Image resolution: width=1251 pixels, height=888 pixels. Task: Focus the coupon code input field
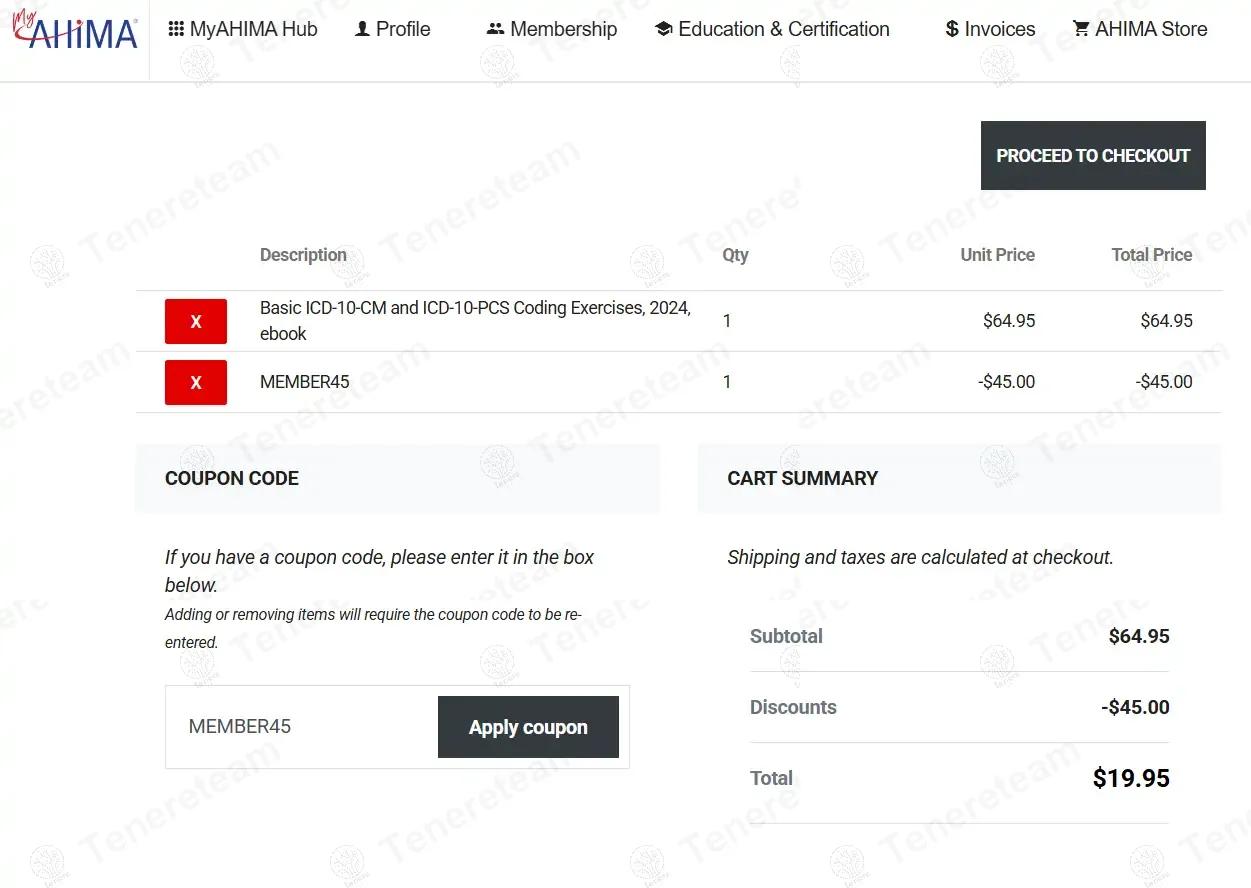click(302, 727)
